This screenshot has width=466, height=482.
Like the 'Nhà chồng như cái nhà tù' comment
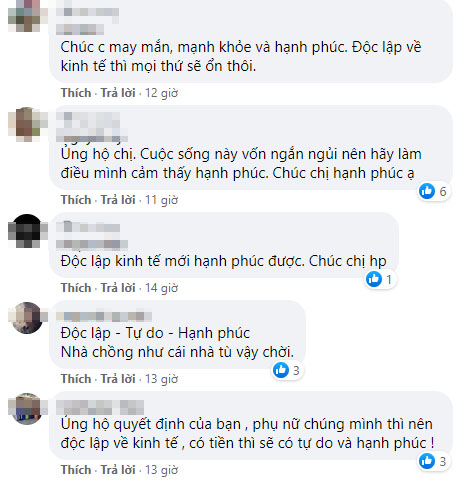(76, 379)
